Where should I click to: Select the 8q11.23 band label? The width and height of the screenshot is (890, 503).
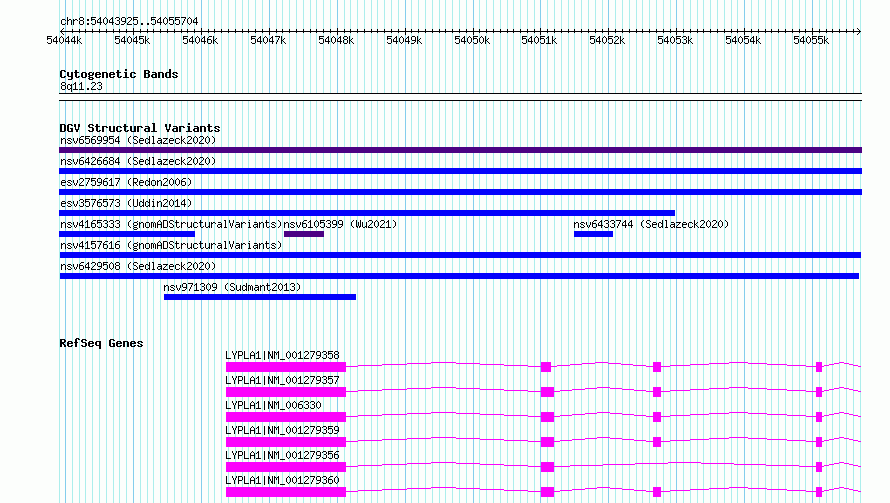81,86
